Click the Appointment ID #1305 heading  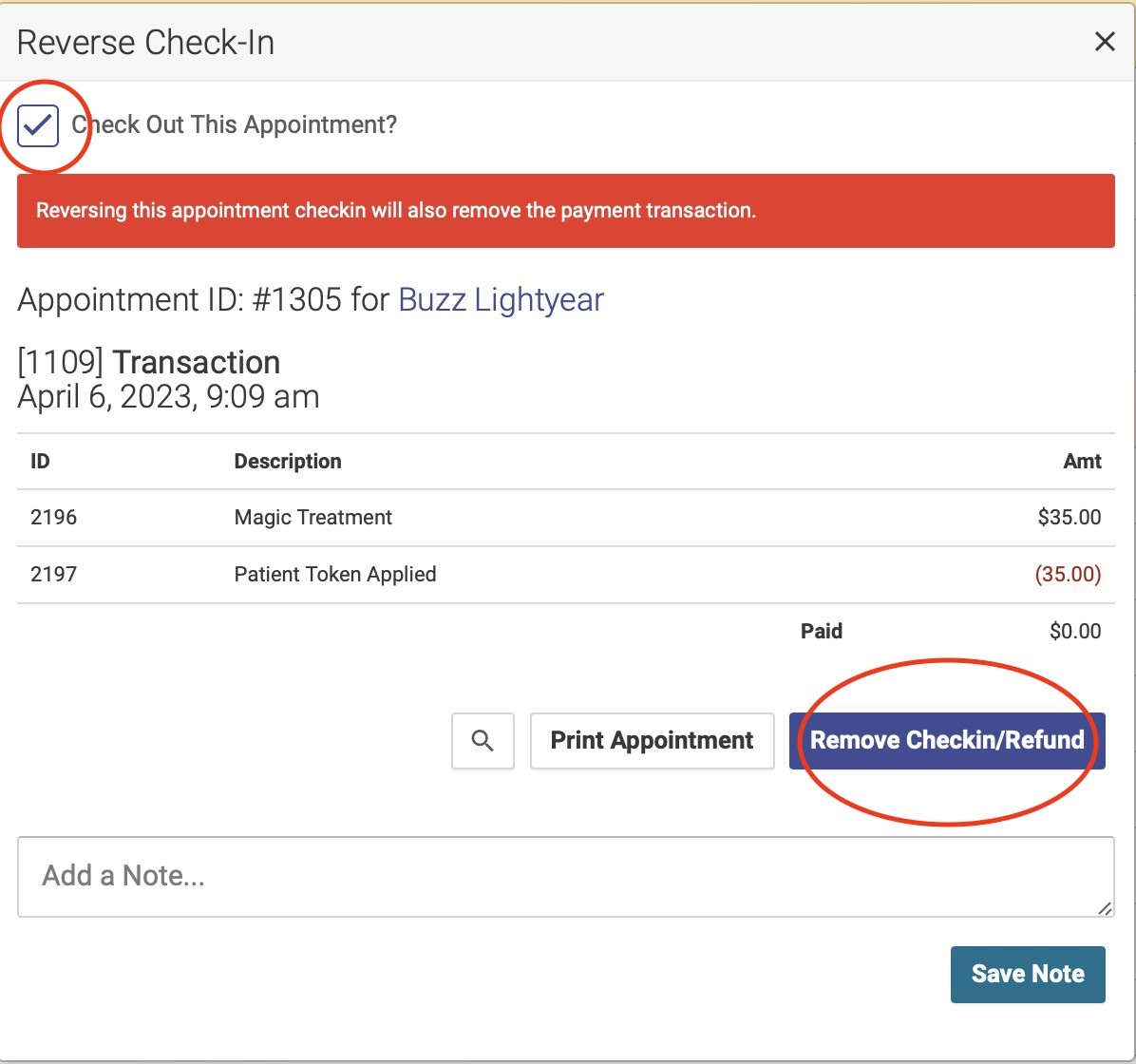311,299
